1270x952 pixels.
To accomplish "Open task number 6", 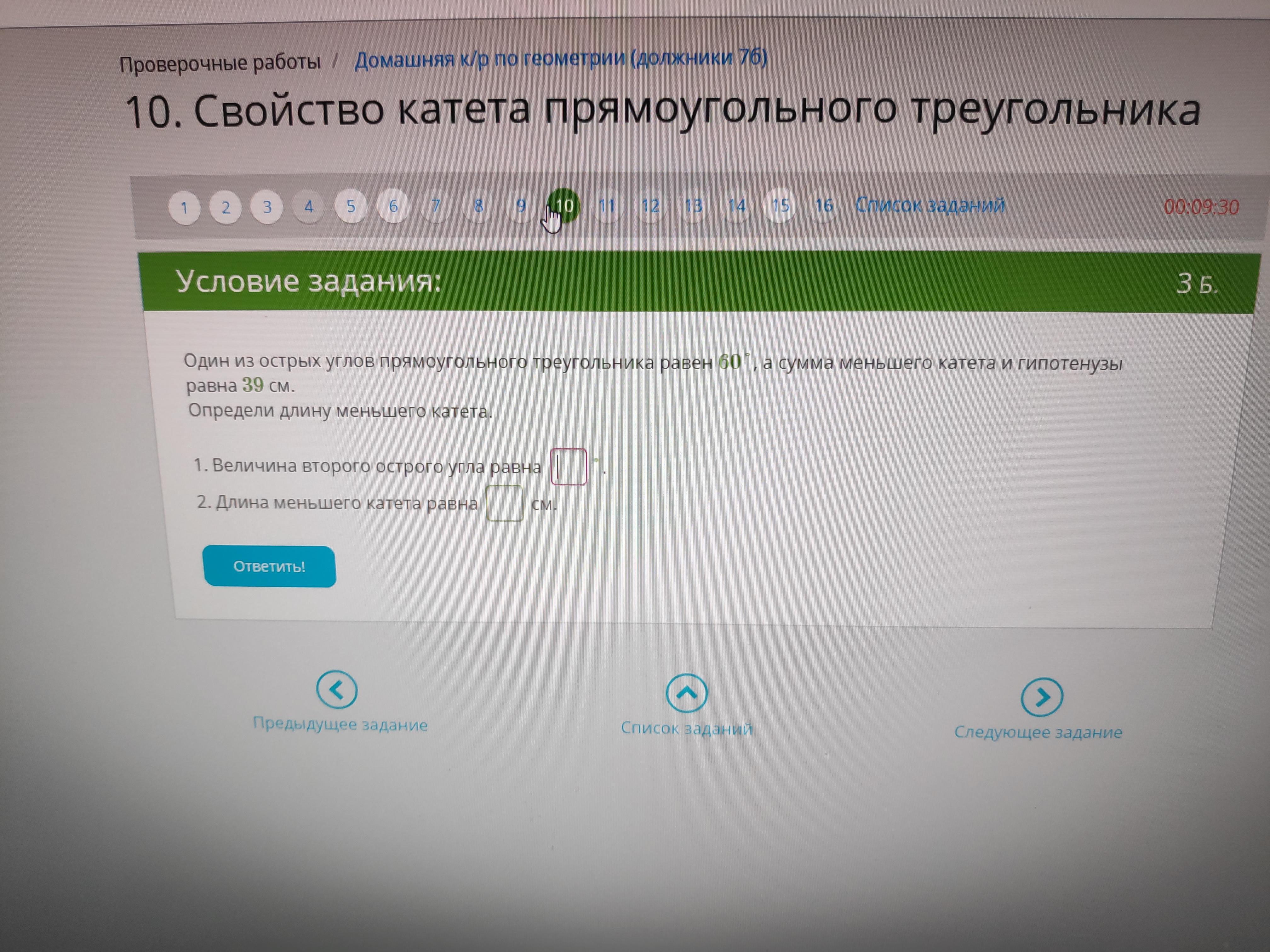I will pos(393,206).
